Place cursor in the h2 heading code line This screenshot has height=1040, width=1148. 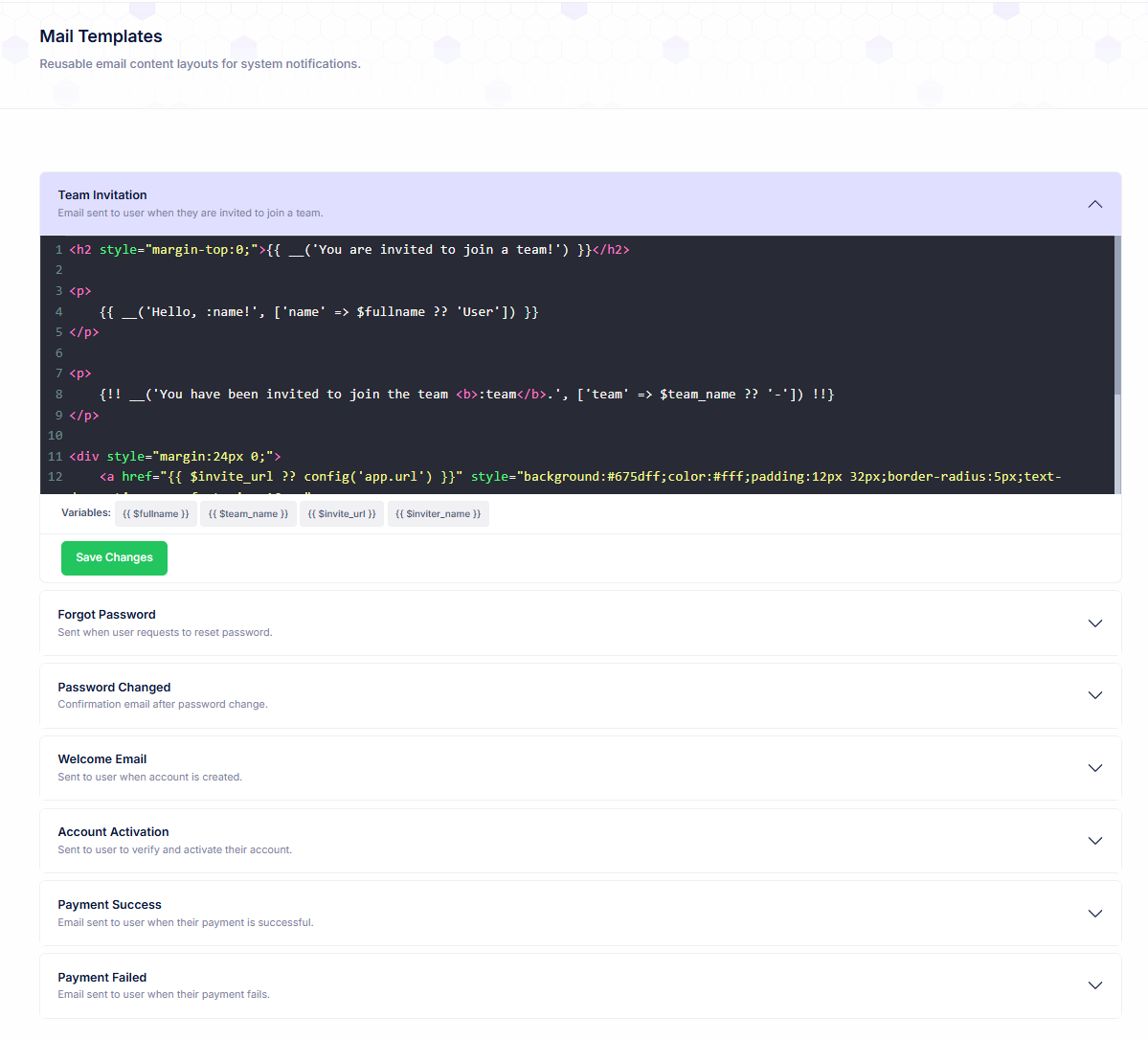pos(349,250)
